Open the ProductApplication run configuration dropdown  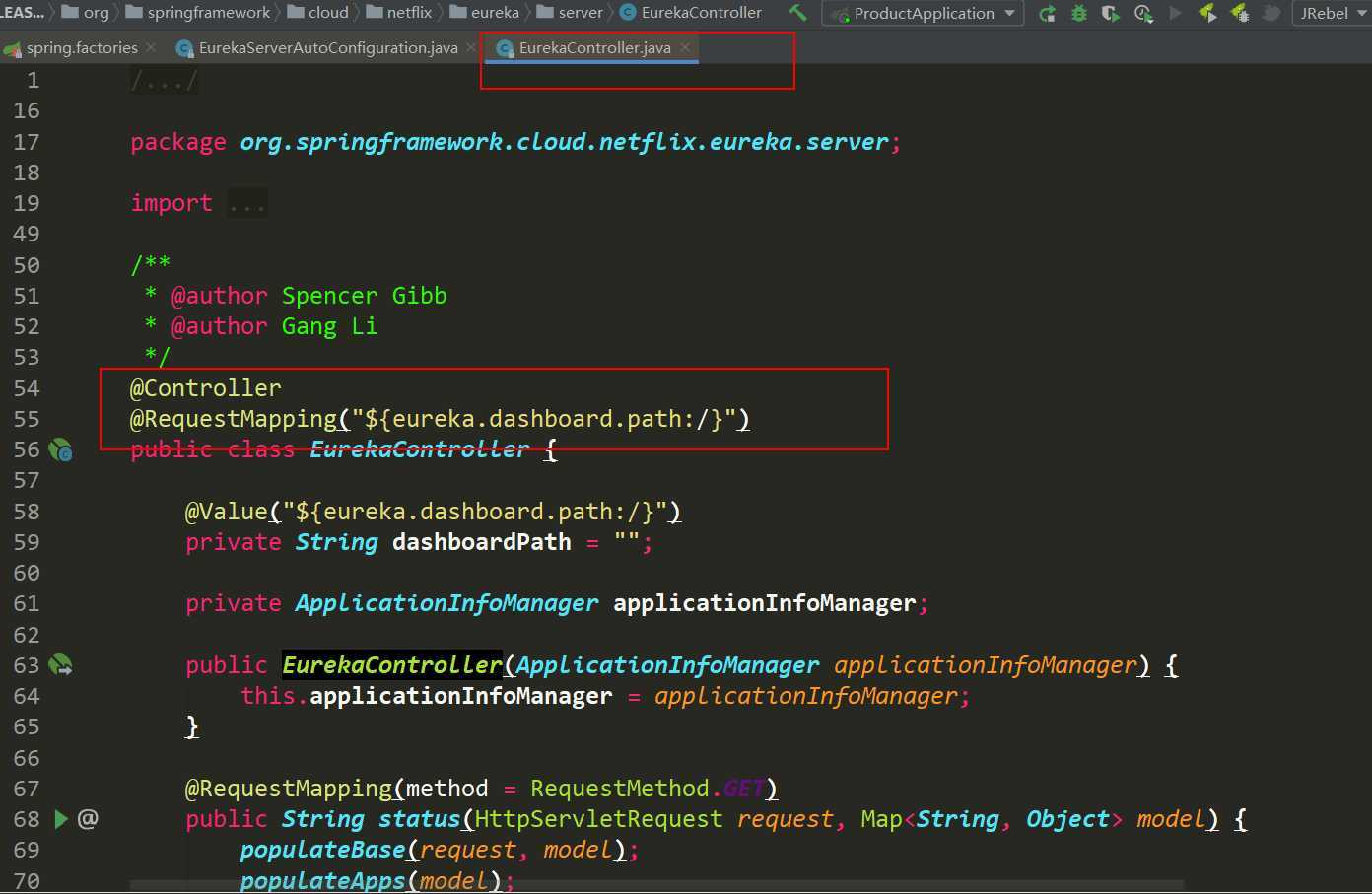(x=923, y=13)
